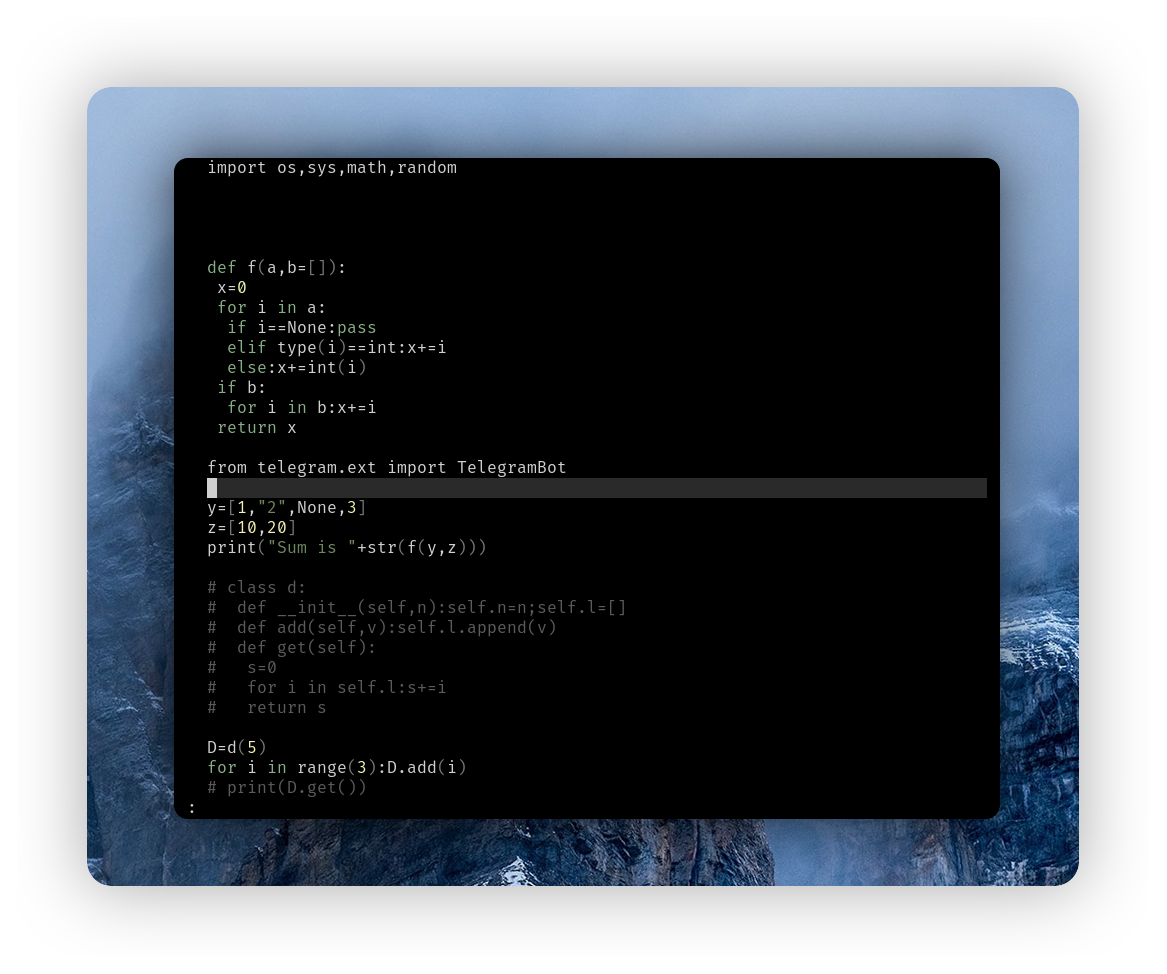Click the x=0 assignment line
This screenshot has height=974, width=1167.
[232, 288]
